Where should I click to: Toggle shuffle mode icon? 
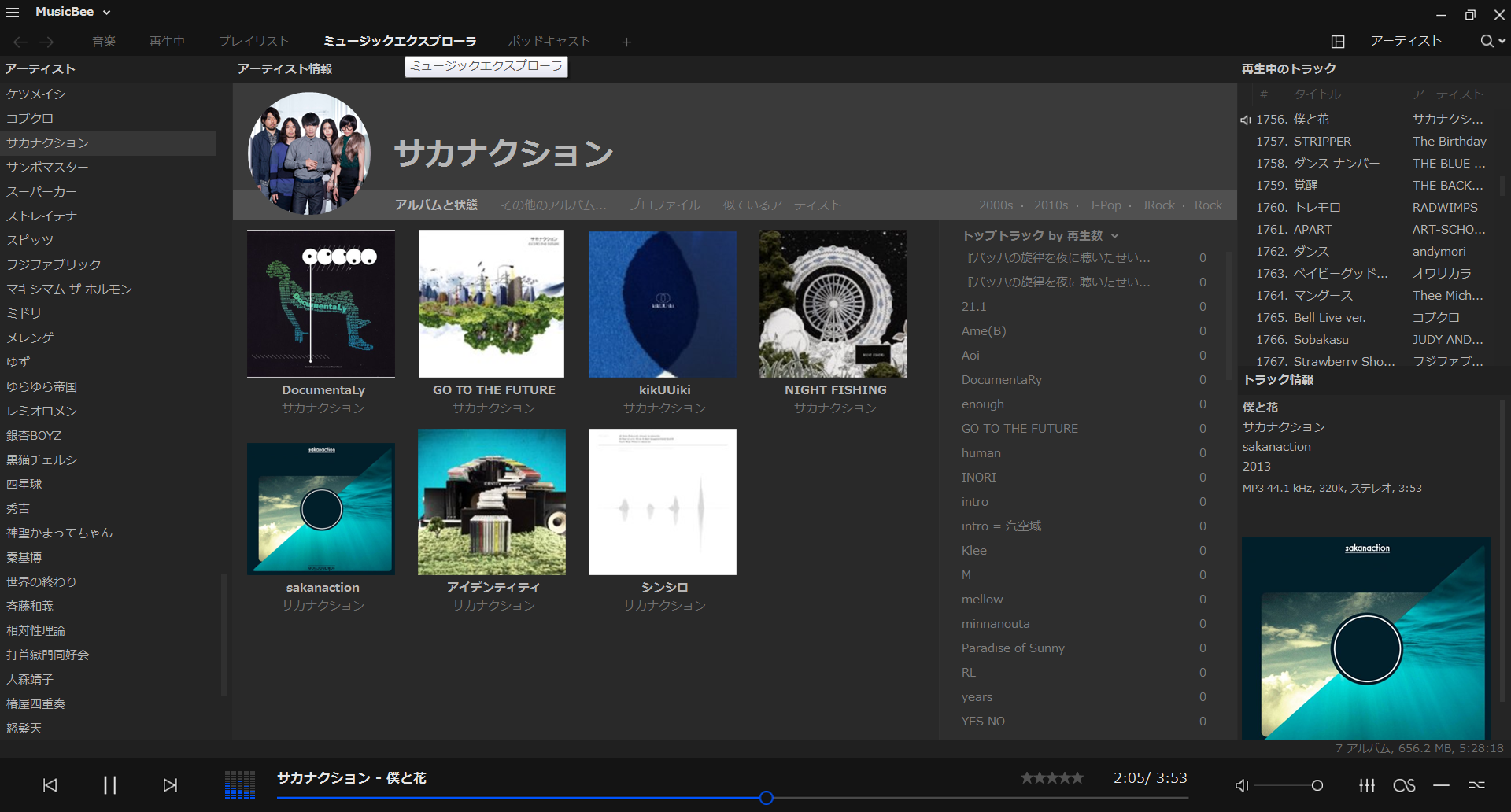click(1477, 785)
